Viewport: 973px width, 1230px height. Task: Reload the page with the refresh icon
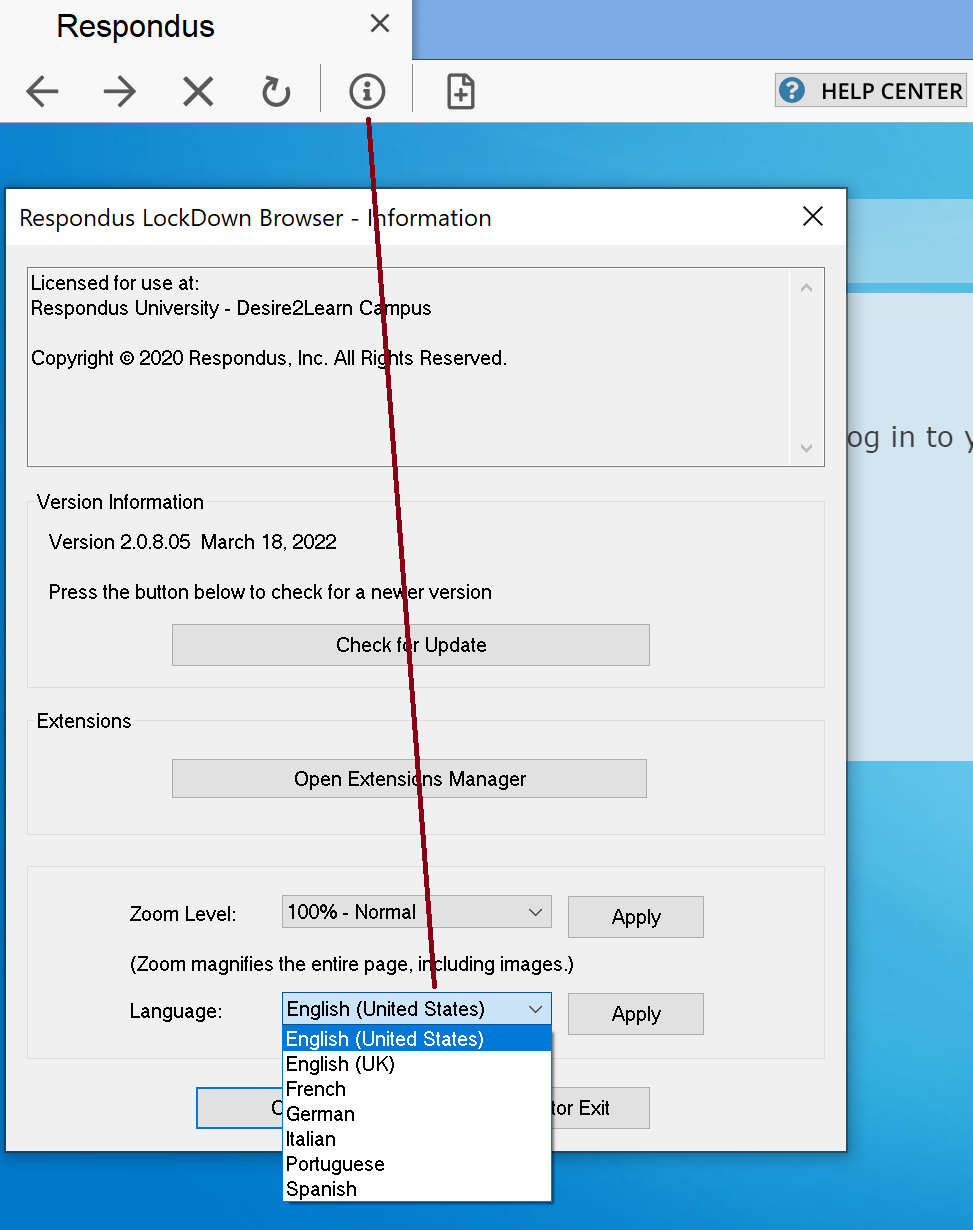point(276,92)
